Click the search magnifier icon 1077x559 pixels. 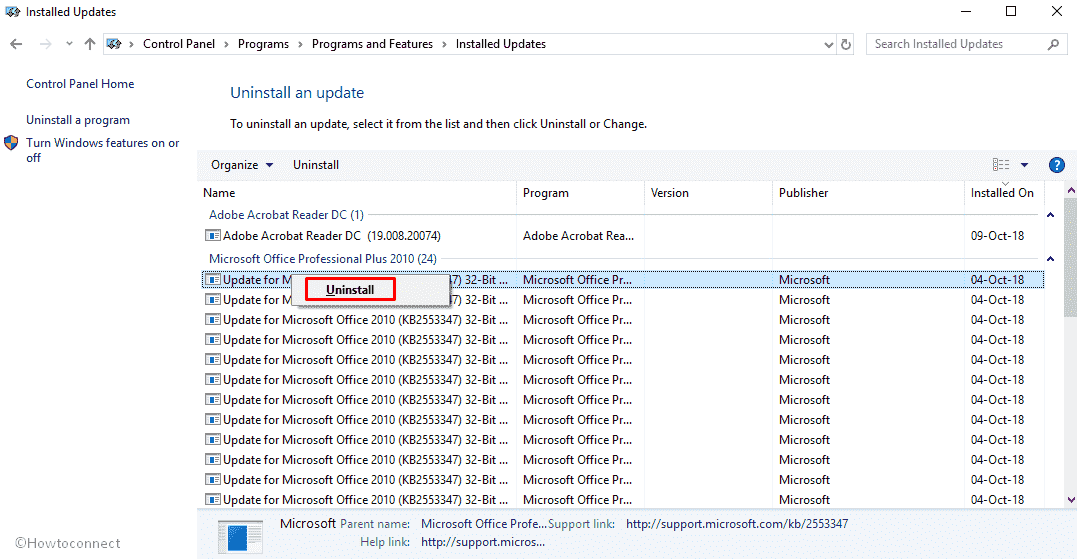tap(1054, 44)
